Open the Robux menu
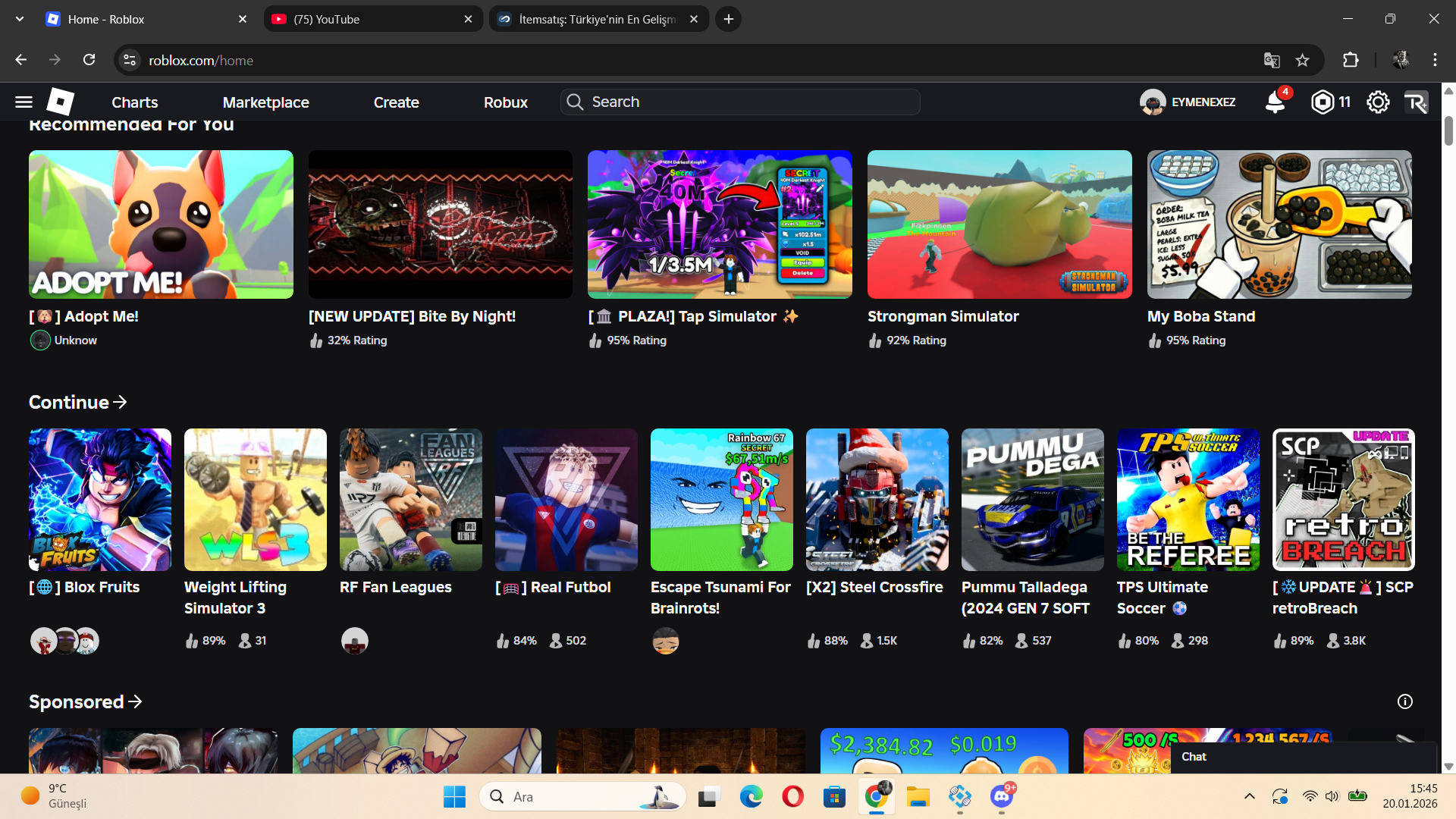The height and width of the screenshot is (819, 1456). point(506,102)
